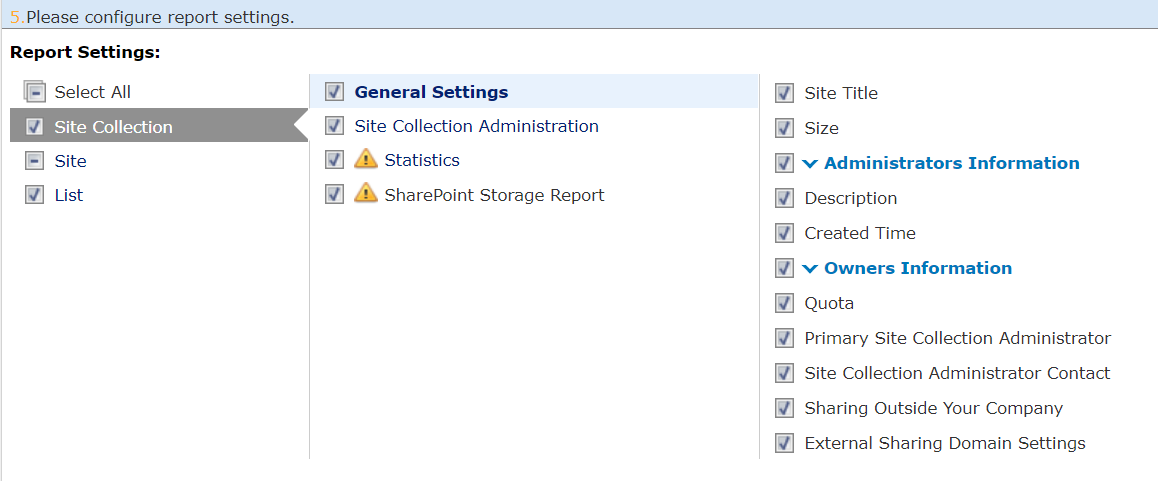Uncheck the List checkbox
The image size is (1158, 481).
pos(34,195)
